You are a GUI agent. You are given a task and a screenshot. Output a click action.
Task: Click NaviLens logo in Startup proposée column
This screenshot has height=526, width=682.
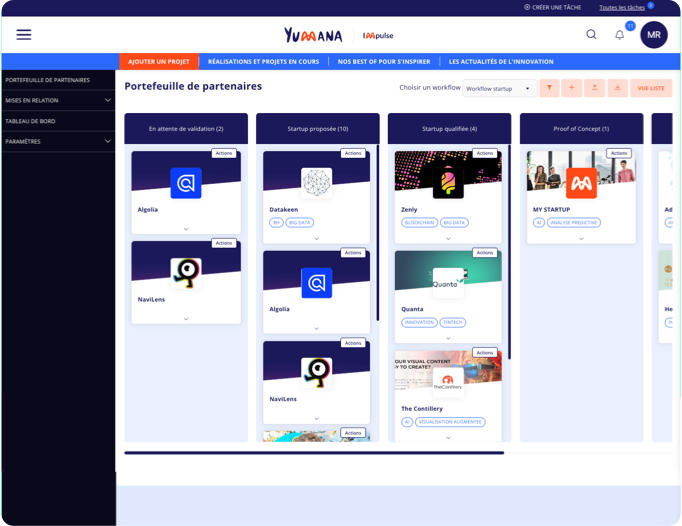(x=317, y=373)
